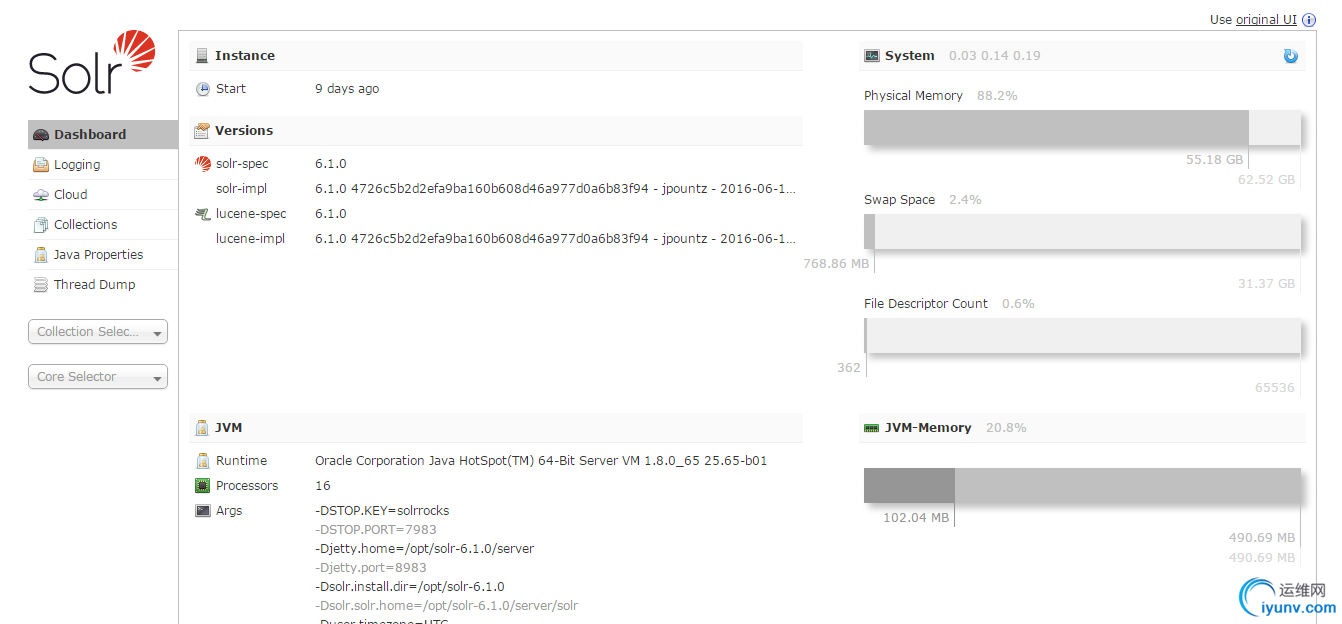The image size is (1342, 624).
Task: Click the Java Properties icon
Action: click(x=41, y=255)
